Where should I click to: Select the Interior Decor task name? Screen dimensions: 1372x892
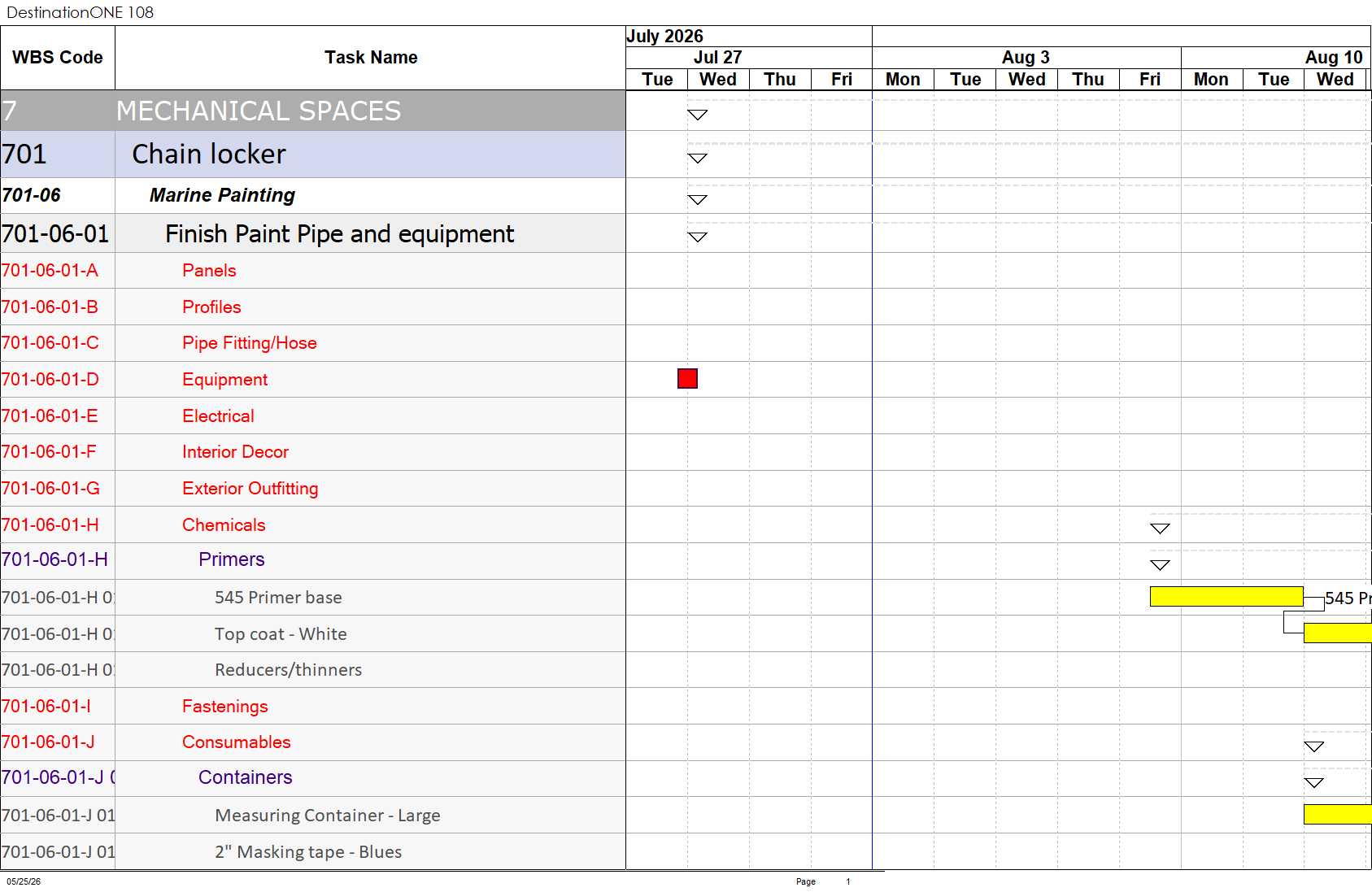pos(235,452)
